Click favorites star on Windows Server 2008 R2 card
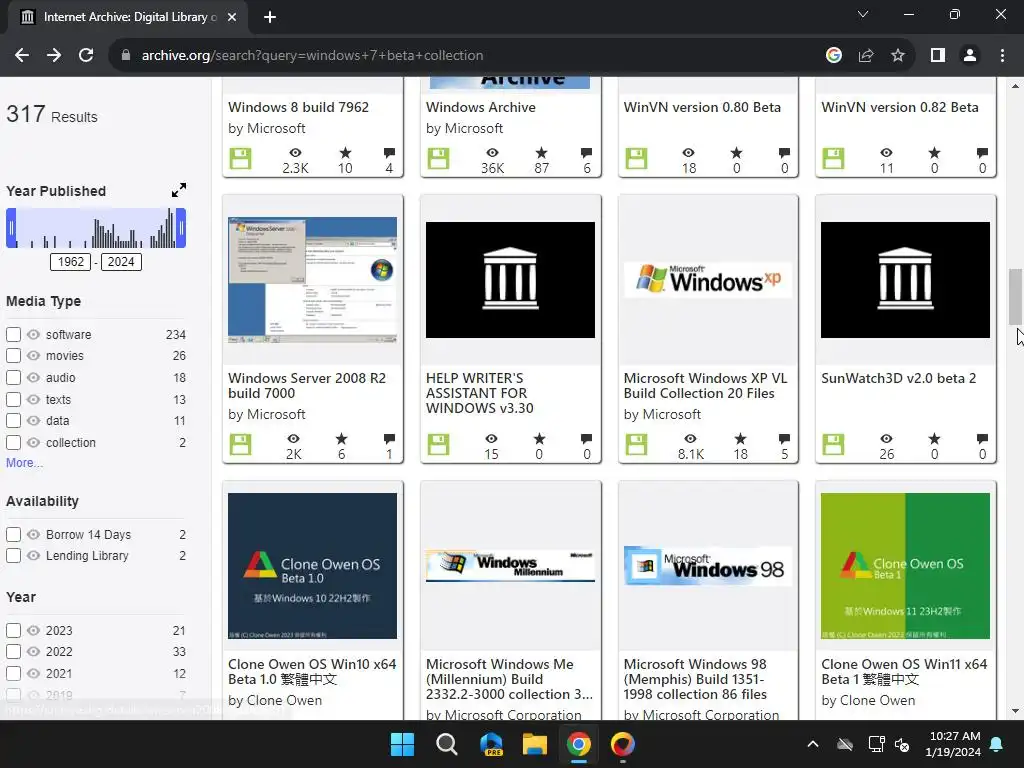 [x=342, y=439]
